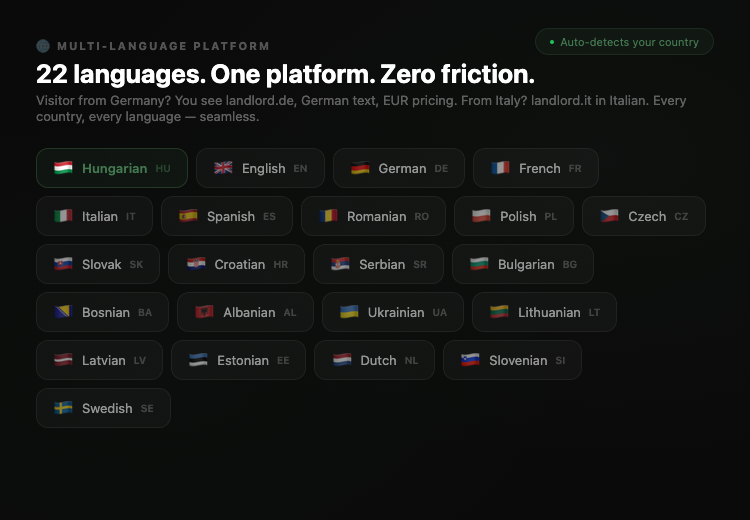Click the SR code label
The height and width of the screenshot is (520, 750).
tap(420, 264)
